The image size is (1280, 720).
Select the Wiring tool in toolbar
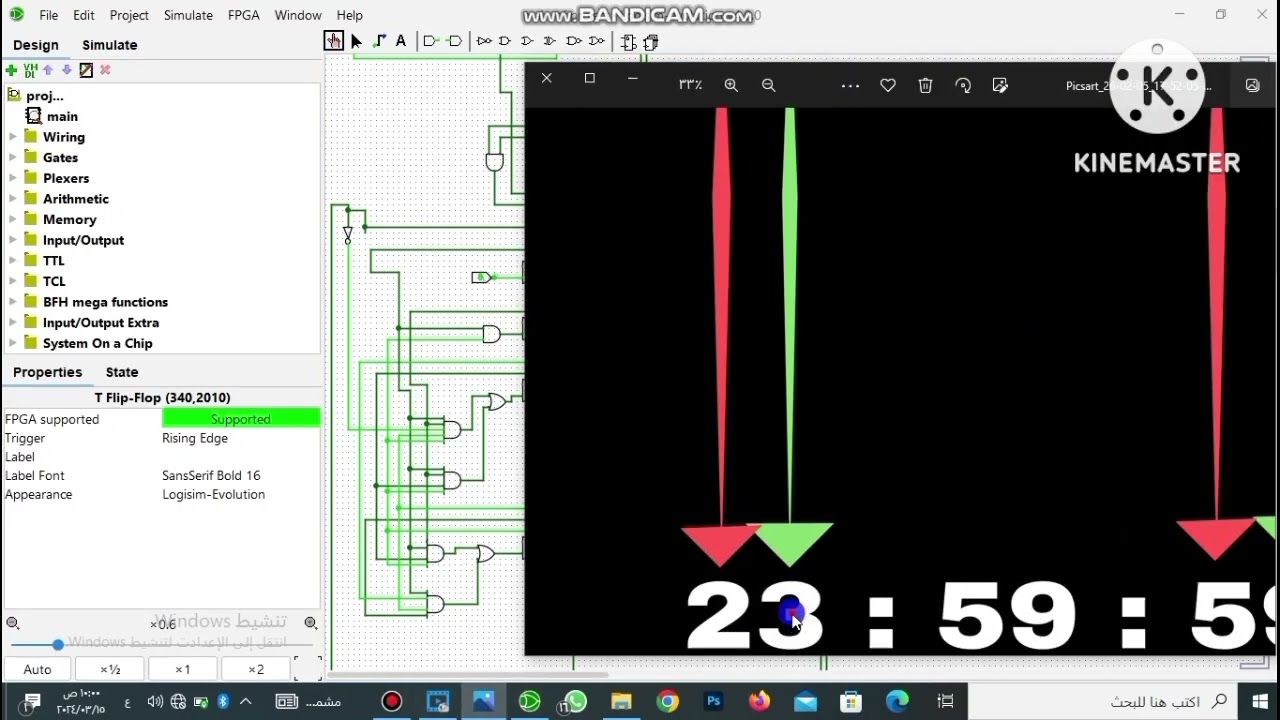[379, 41]
